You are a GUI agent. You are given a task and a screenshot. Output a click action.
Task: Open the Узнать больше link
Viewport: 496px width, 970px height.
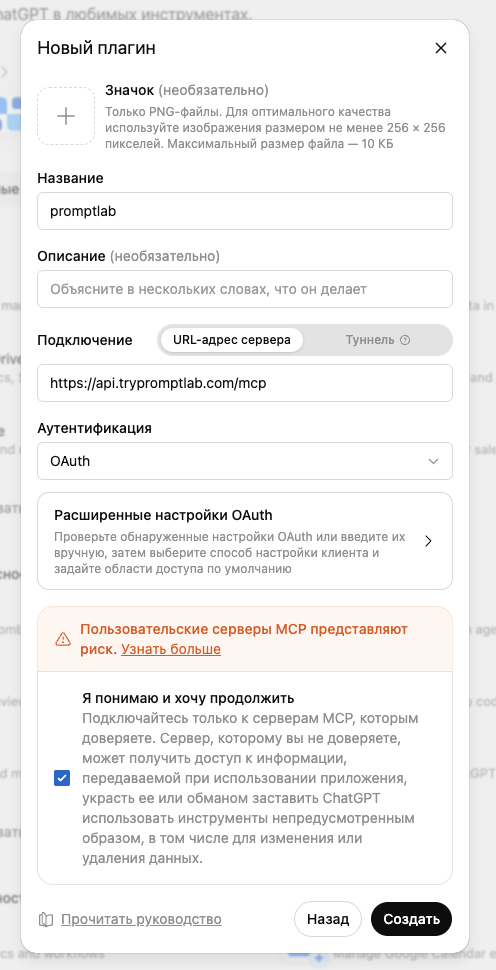point(171,649)
